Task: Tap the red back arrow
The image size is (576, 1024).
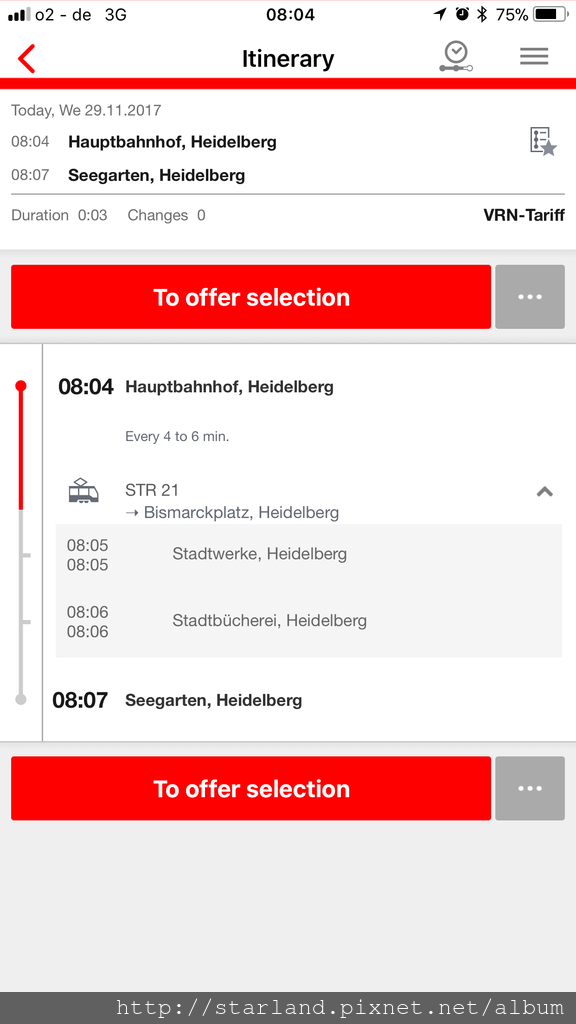Action: (x=26, y=59)
